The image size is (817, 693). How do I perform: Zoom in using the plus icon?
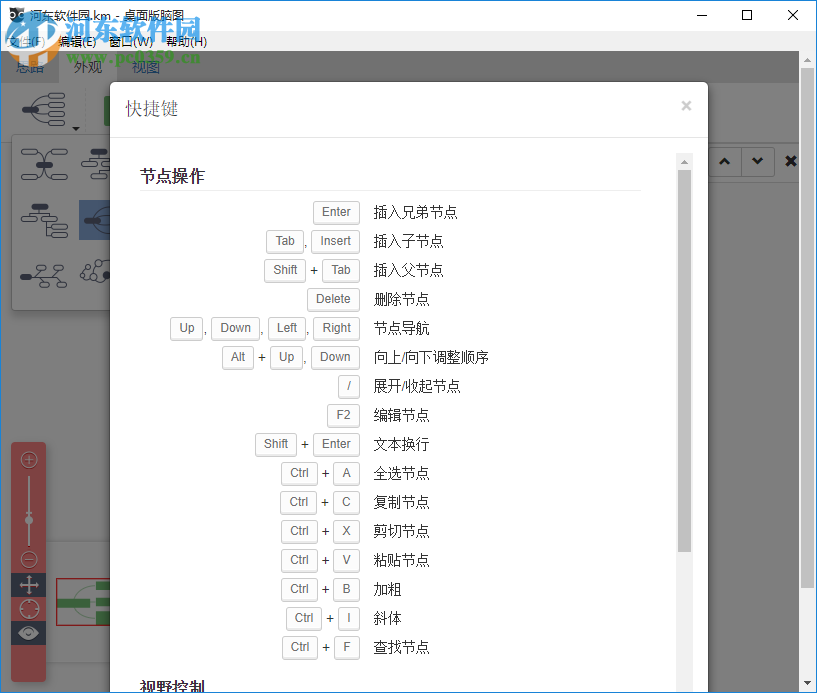pyautogui.click(x=28, y=458)
